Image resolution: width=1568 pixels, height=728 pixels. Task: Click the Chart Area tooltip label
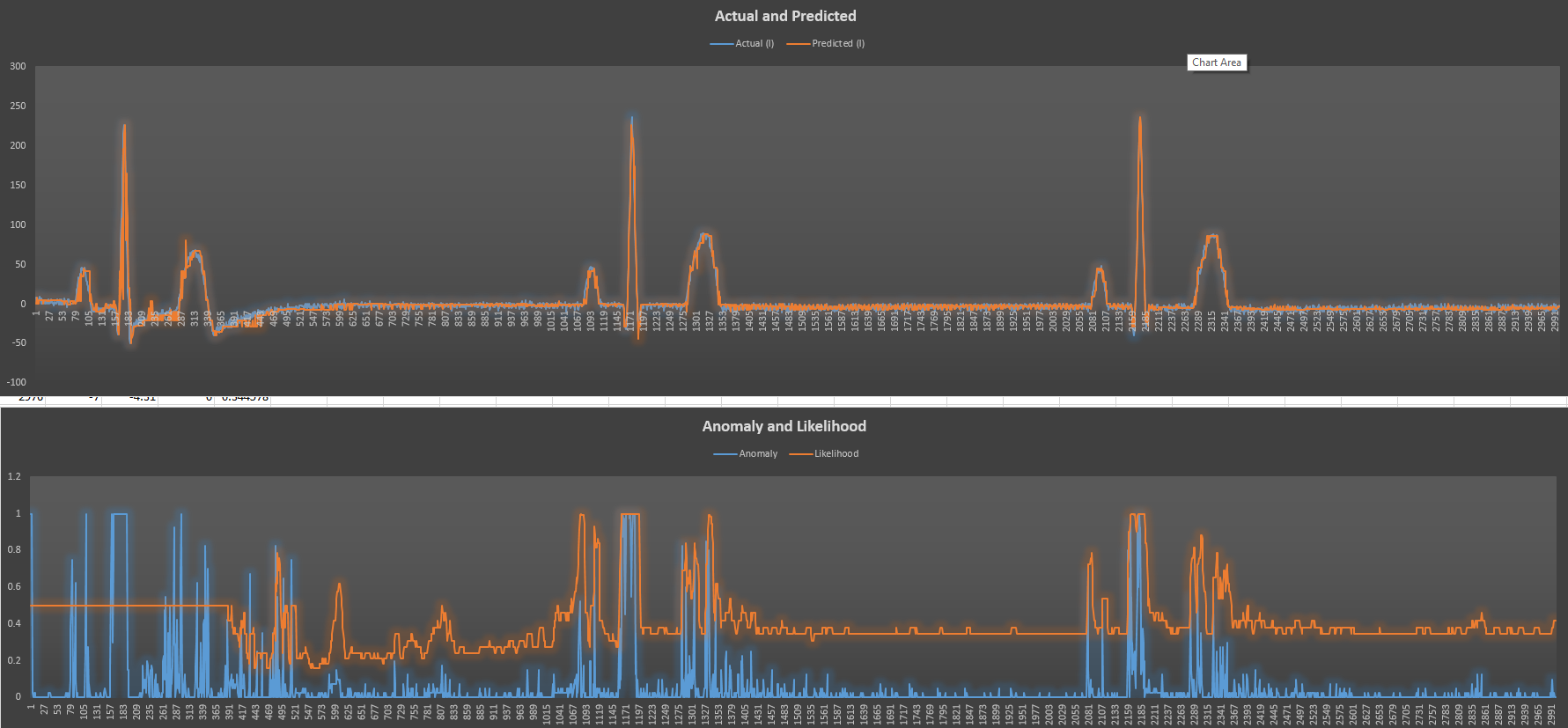[x=1217, y=63]
